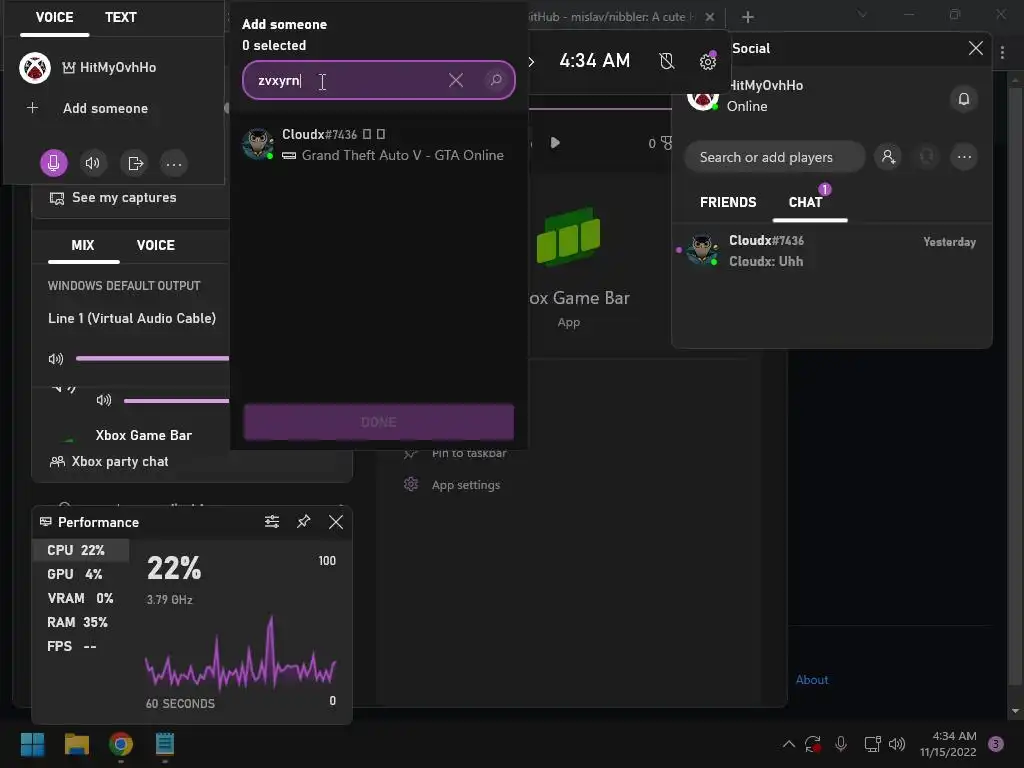Open Performance widget options icon
The width and height of the screenshot is (1024, 768).
(272, 522)
